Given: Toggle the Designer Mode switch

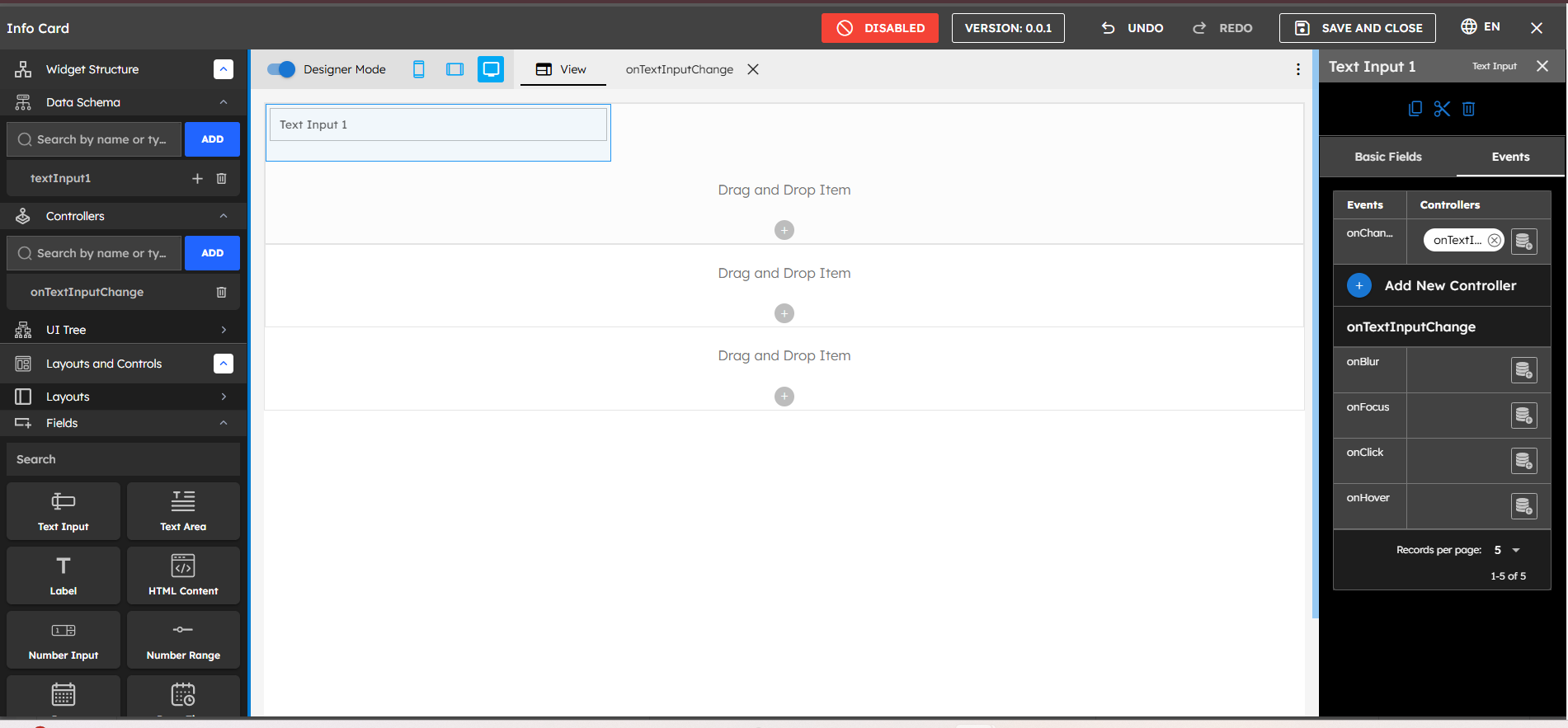Looking at the screenshot, I should (281, 69).
